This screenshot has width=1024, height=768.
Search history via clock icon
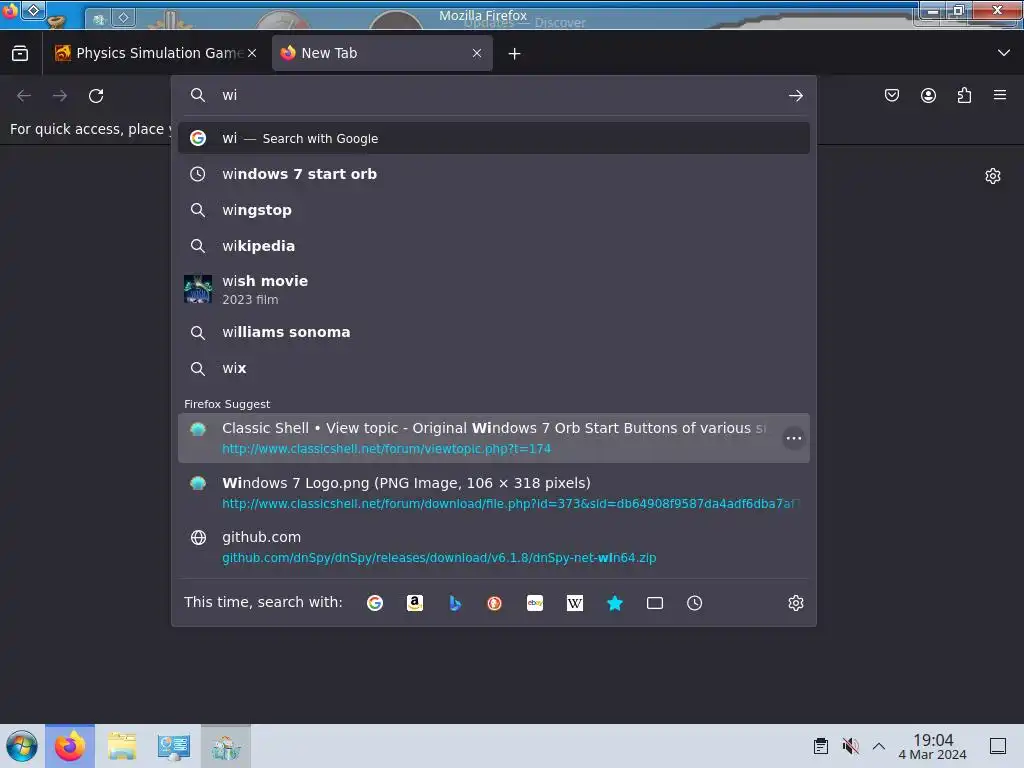694,603
